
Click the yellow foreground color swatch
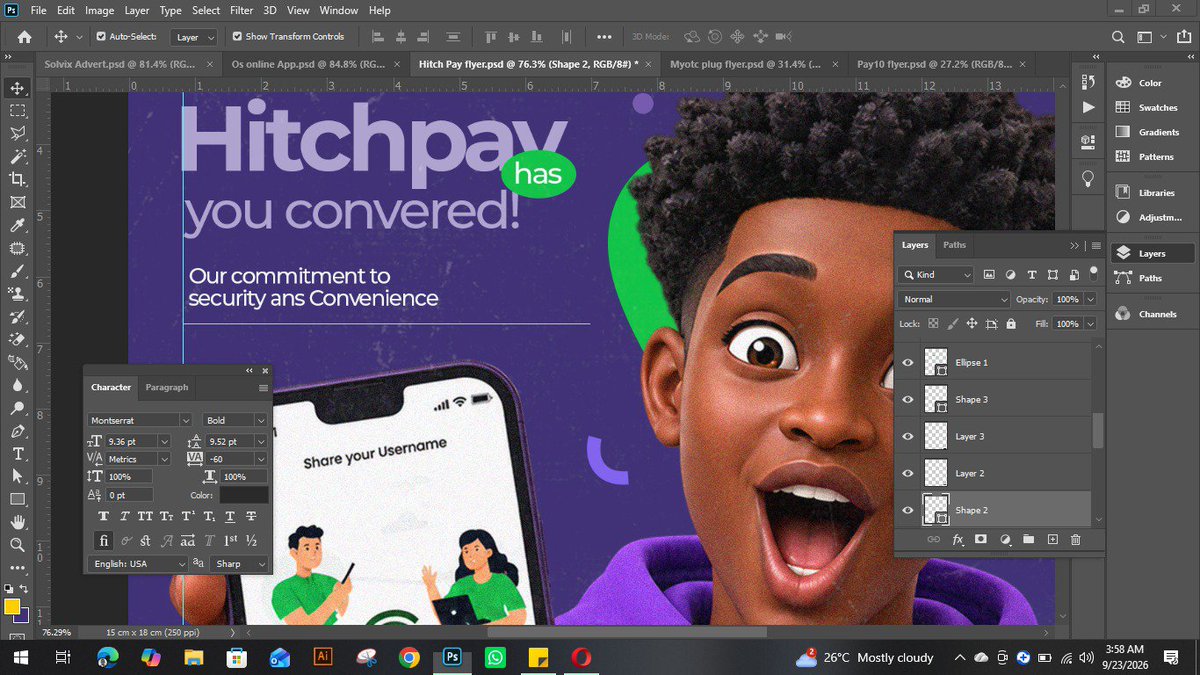(12, 606)
